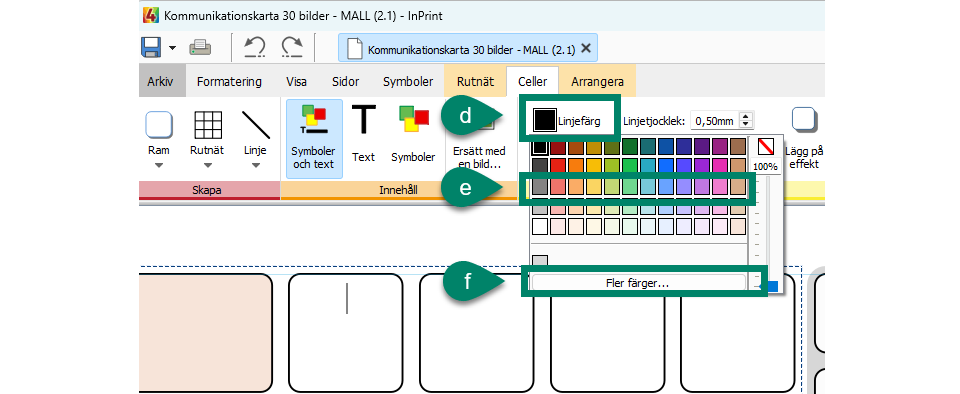Pick the pure white swatch

click(539, 226)
